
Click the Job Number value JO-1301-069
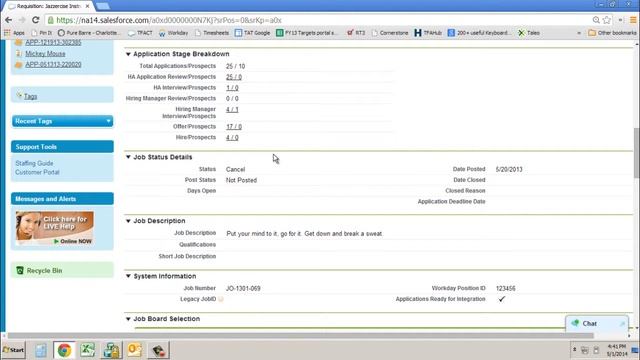(x=243, y=288)
